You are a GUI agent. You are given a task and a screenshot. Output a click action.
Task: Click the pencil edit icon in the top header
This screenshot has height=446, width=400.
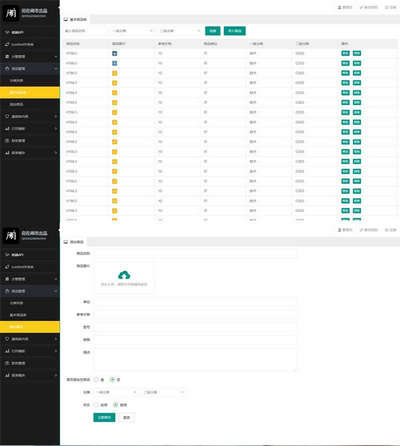(x=361, y=7)
